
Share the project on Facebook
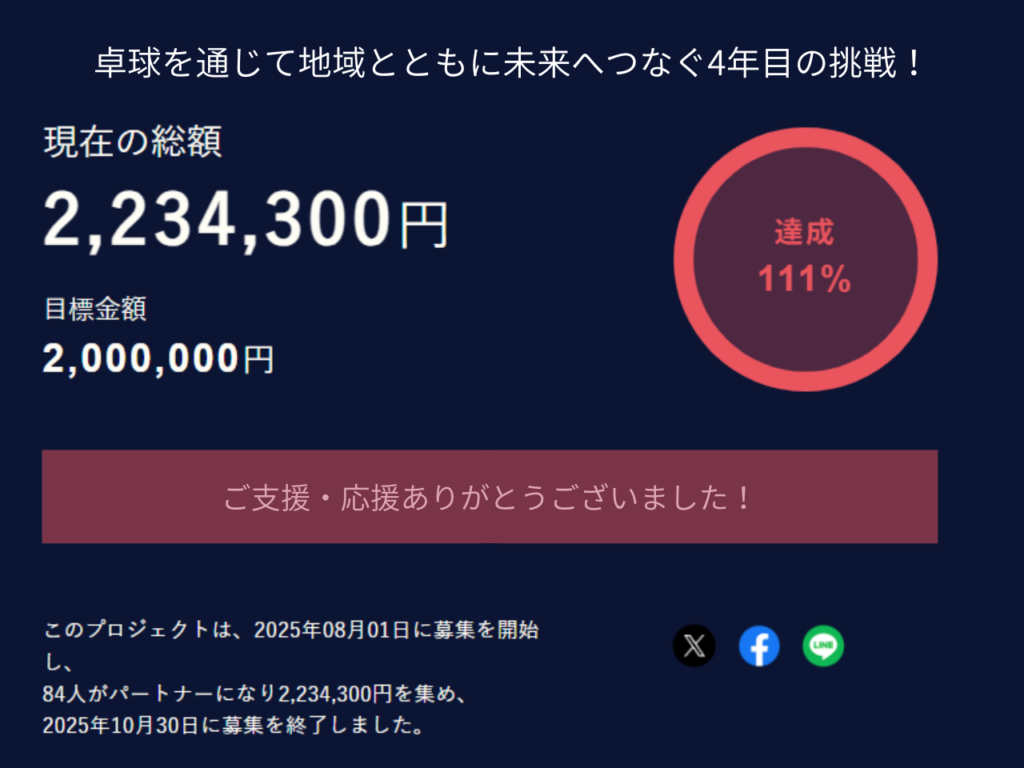pyautogui.click(x=759, y=646)
